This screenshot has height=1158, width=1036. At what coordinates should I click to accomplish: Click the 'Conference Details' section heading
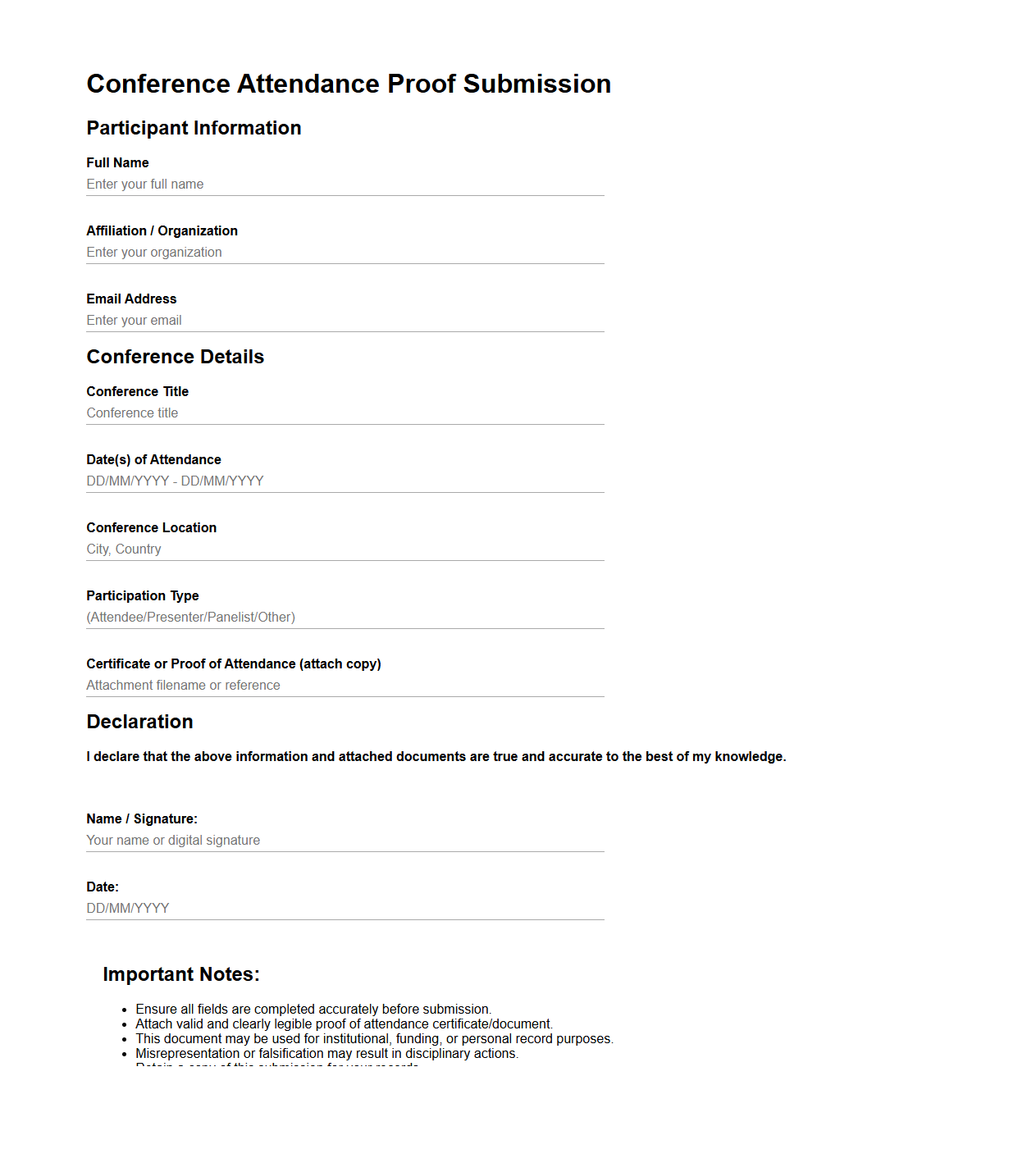tap(175, 357)
